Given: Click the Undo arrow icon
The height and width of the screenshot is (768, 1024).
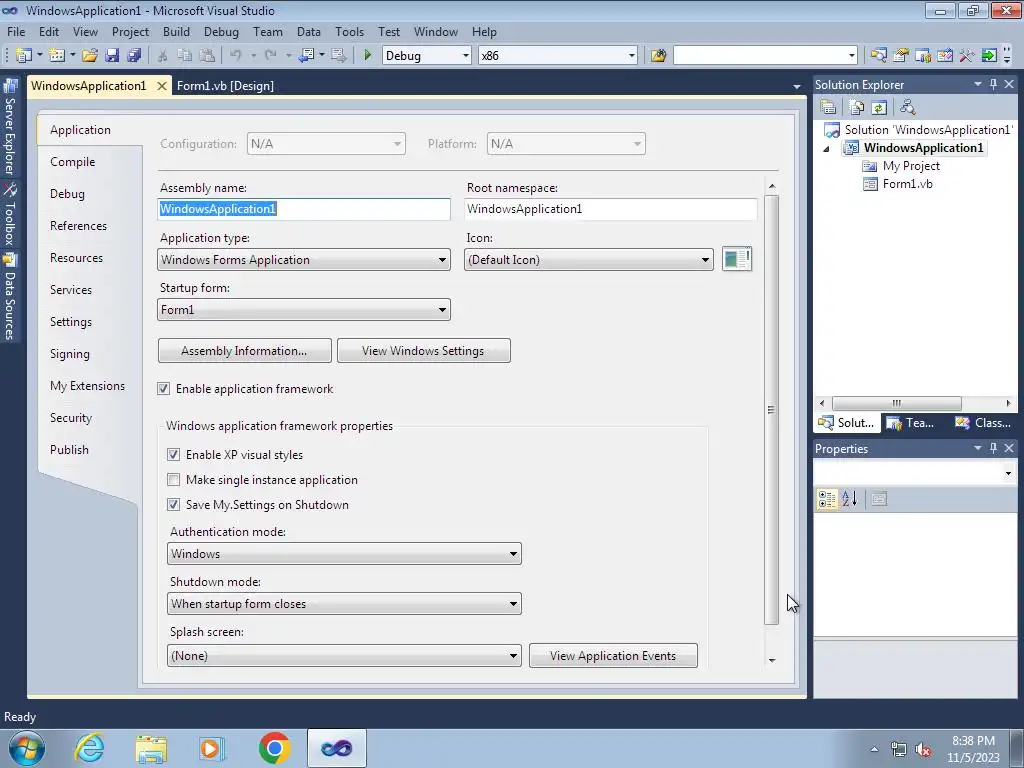Looking at the screenshot, I should pos(236,56).
